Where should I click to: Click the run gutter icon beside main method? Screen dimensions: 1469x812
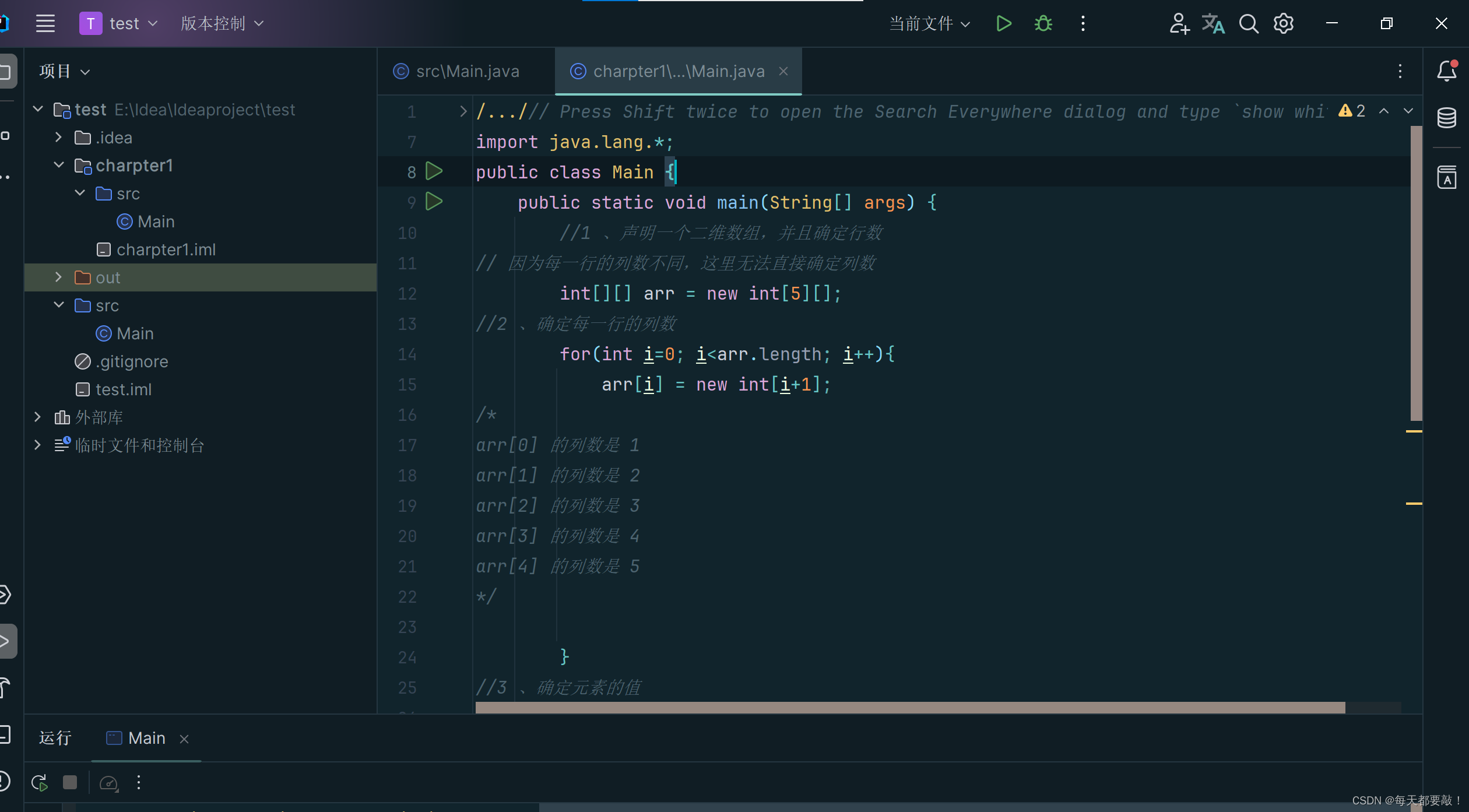point(434,202)
